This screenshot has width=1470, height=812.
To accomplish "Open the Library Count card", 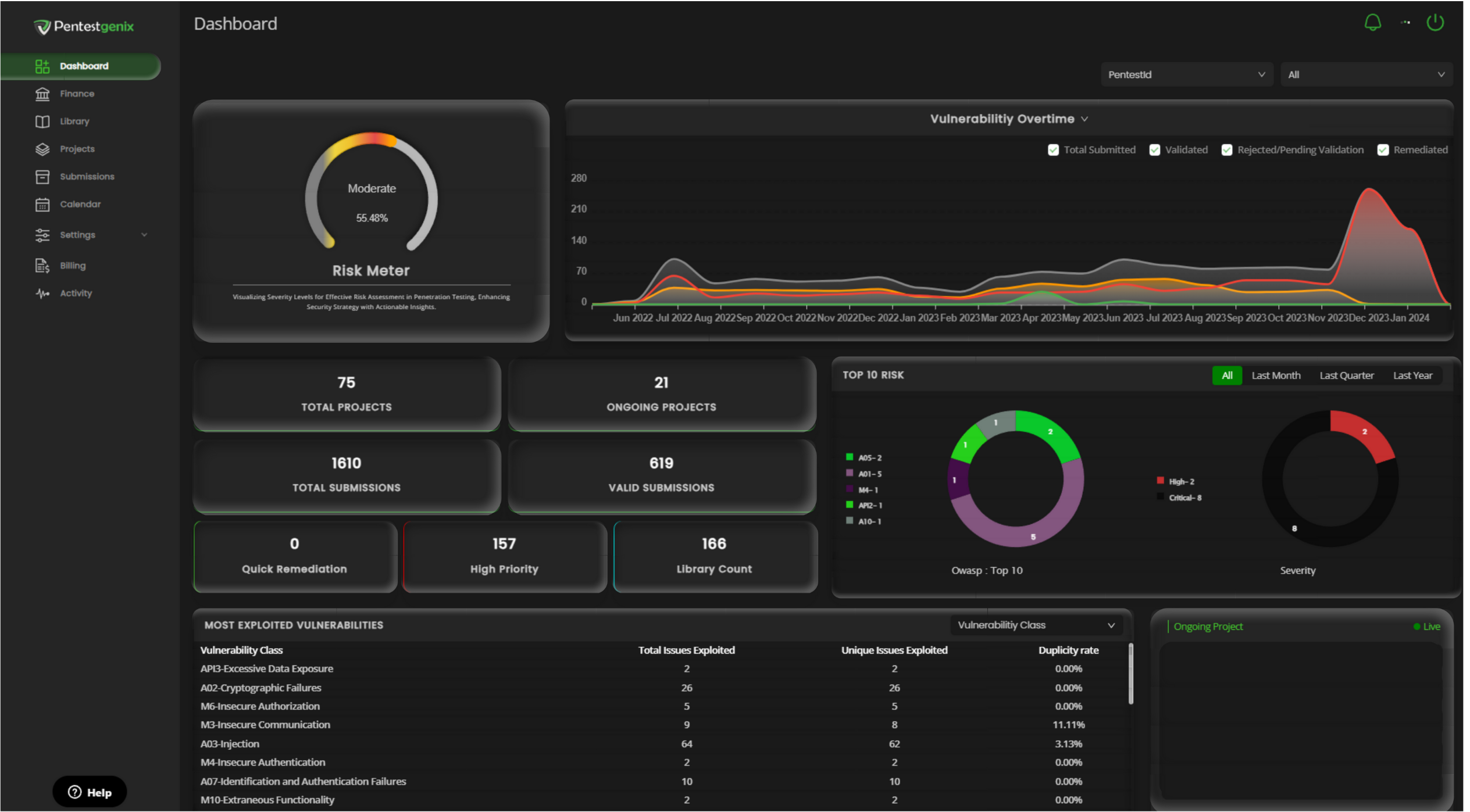I will (x=715, y=556).
